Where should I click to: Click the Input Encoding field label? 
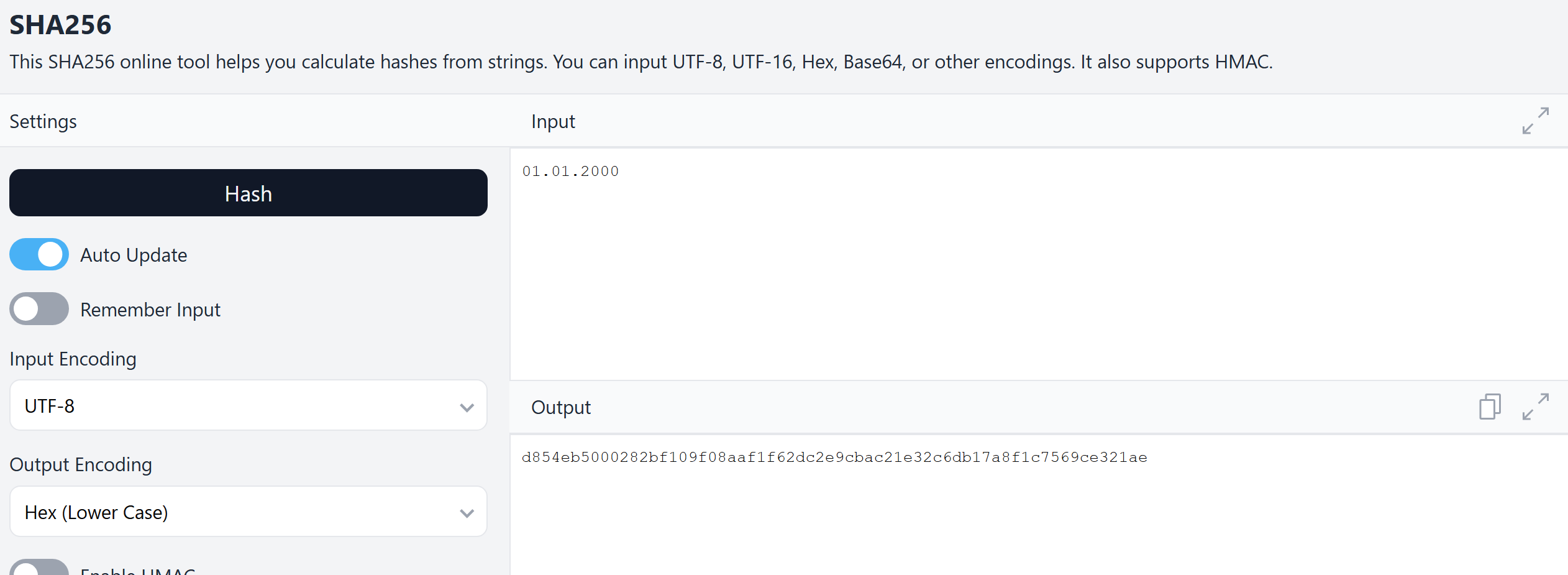73,359
